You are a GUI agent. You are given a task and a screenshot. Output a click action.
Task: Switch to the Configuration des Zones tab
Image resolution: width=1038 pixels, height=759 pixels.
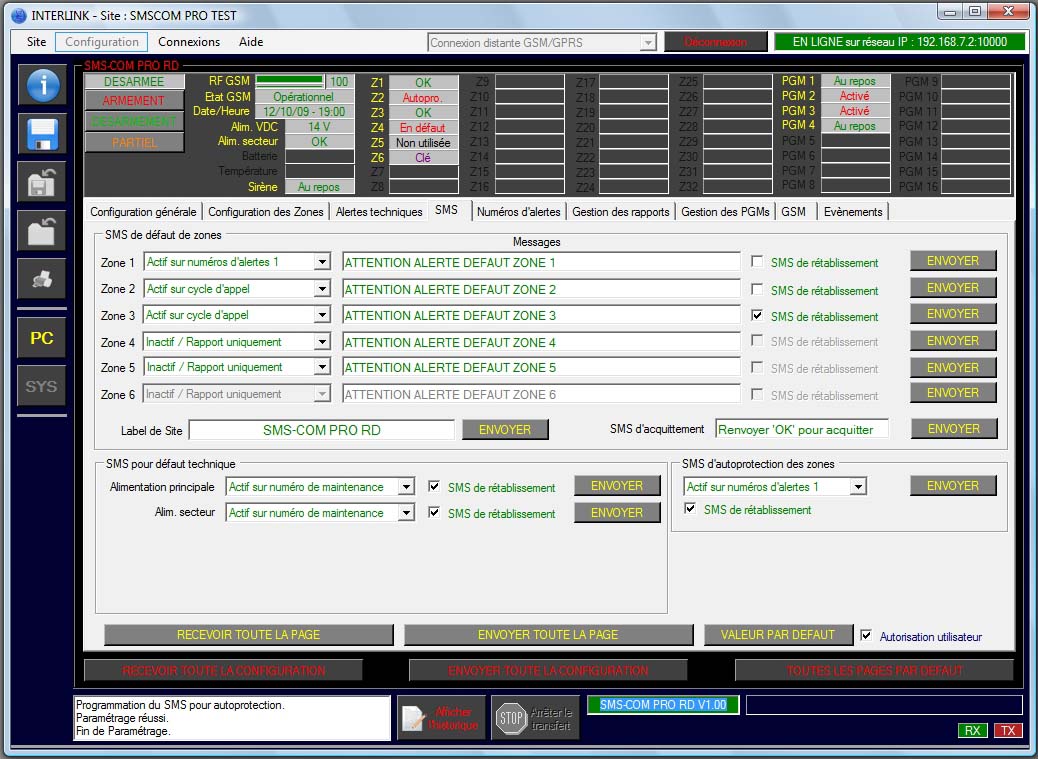click(x=265, y=212)
